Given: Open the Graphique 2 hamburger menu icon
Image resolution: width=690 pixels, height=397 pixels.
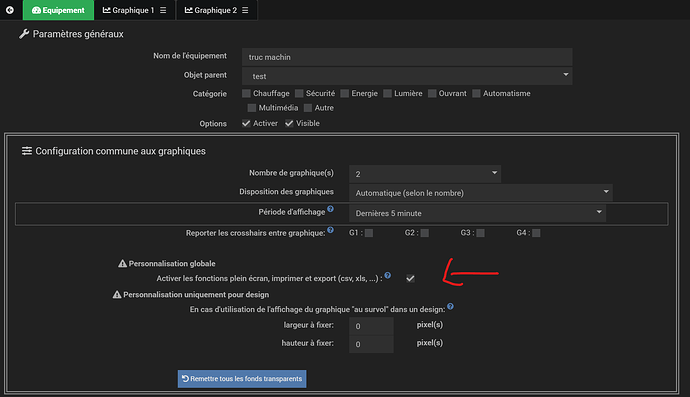Looking at the screenshot, I should [x=245, y=10].
